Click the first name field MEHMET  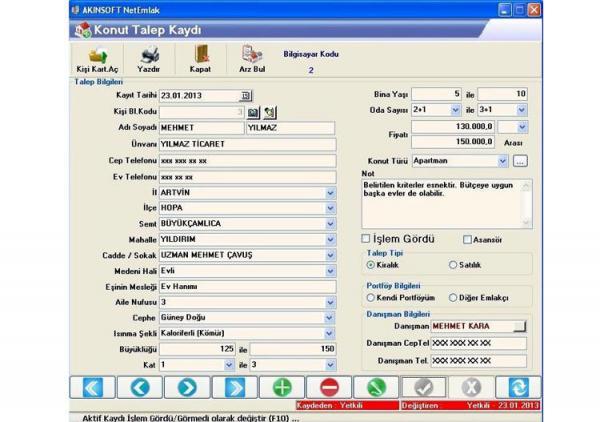click(x=202, y=128)
